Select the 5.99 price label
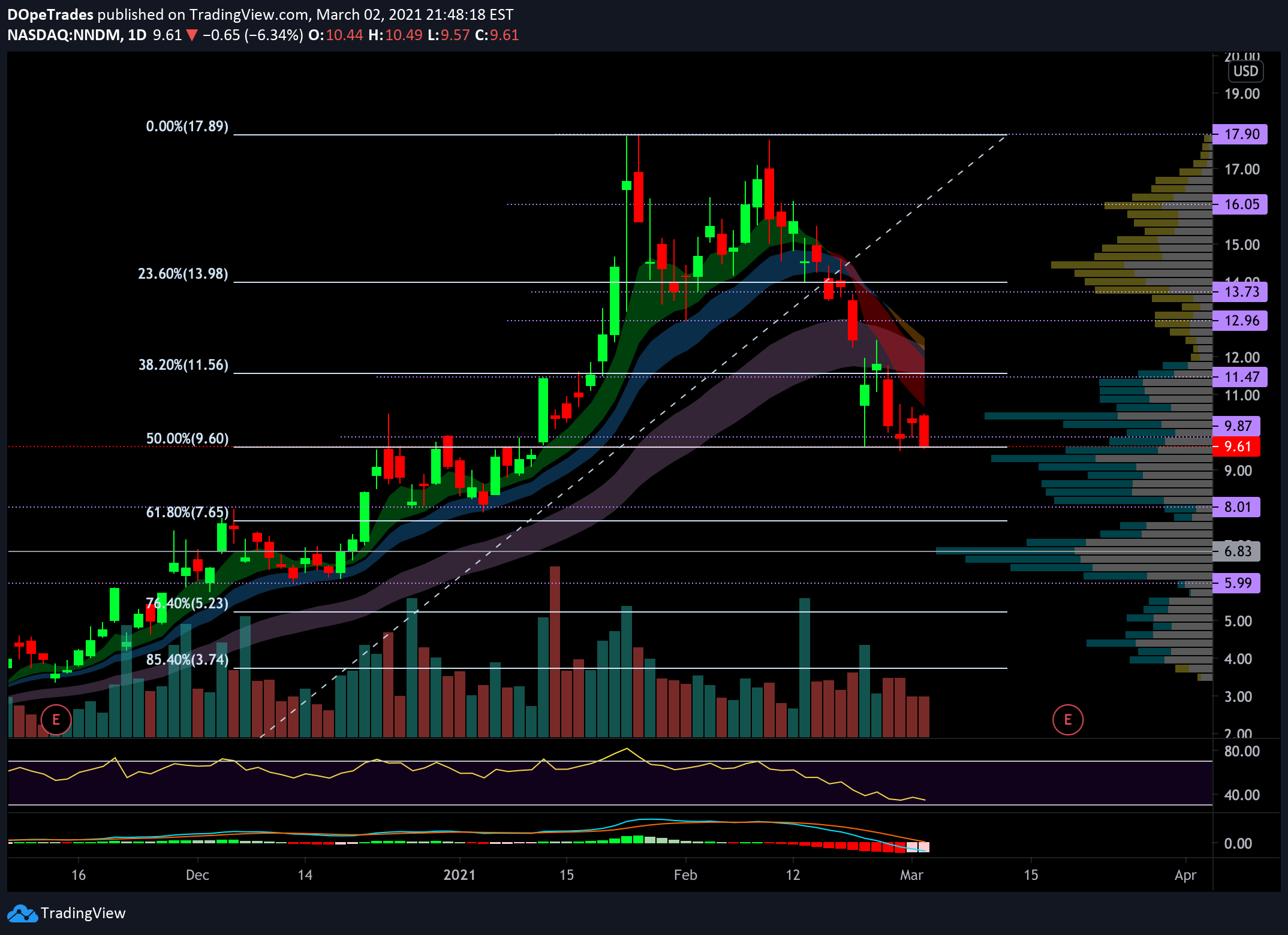 coord(1236,583)
